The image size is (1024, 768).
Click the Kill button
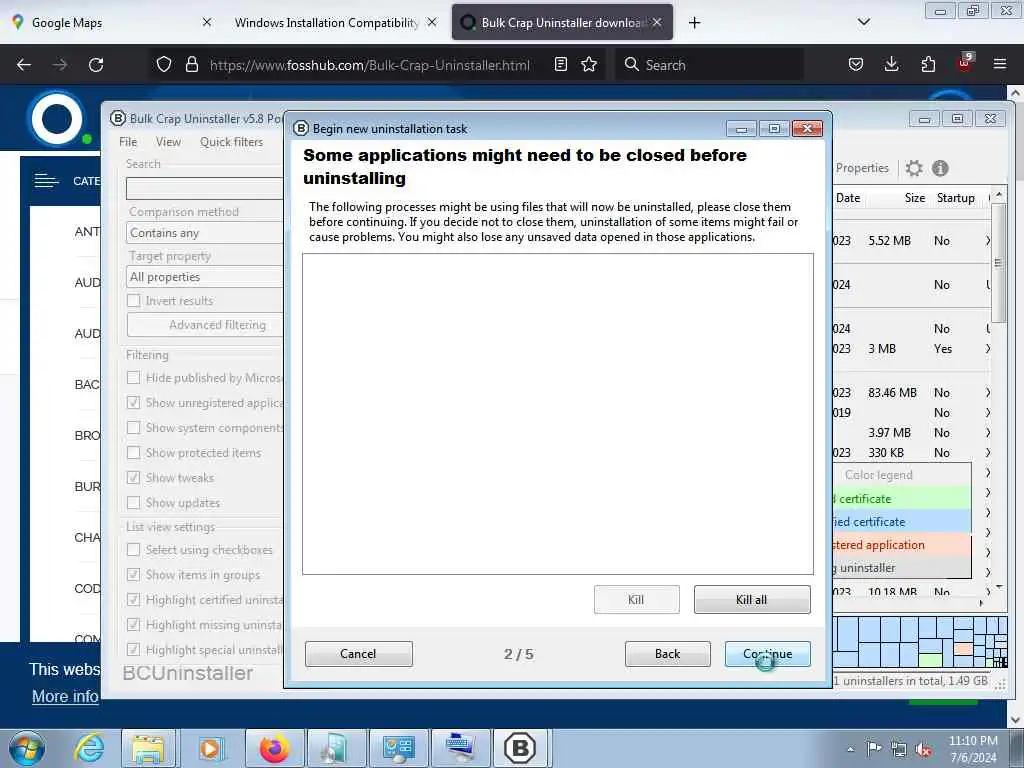[x=636, y=600]
